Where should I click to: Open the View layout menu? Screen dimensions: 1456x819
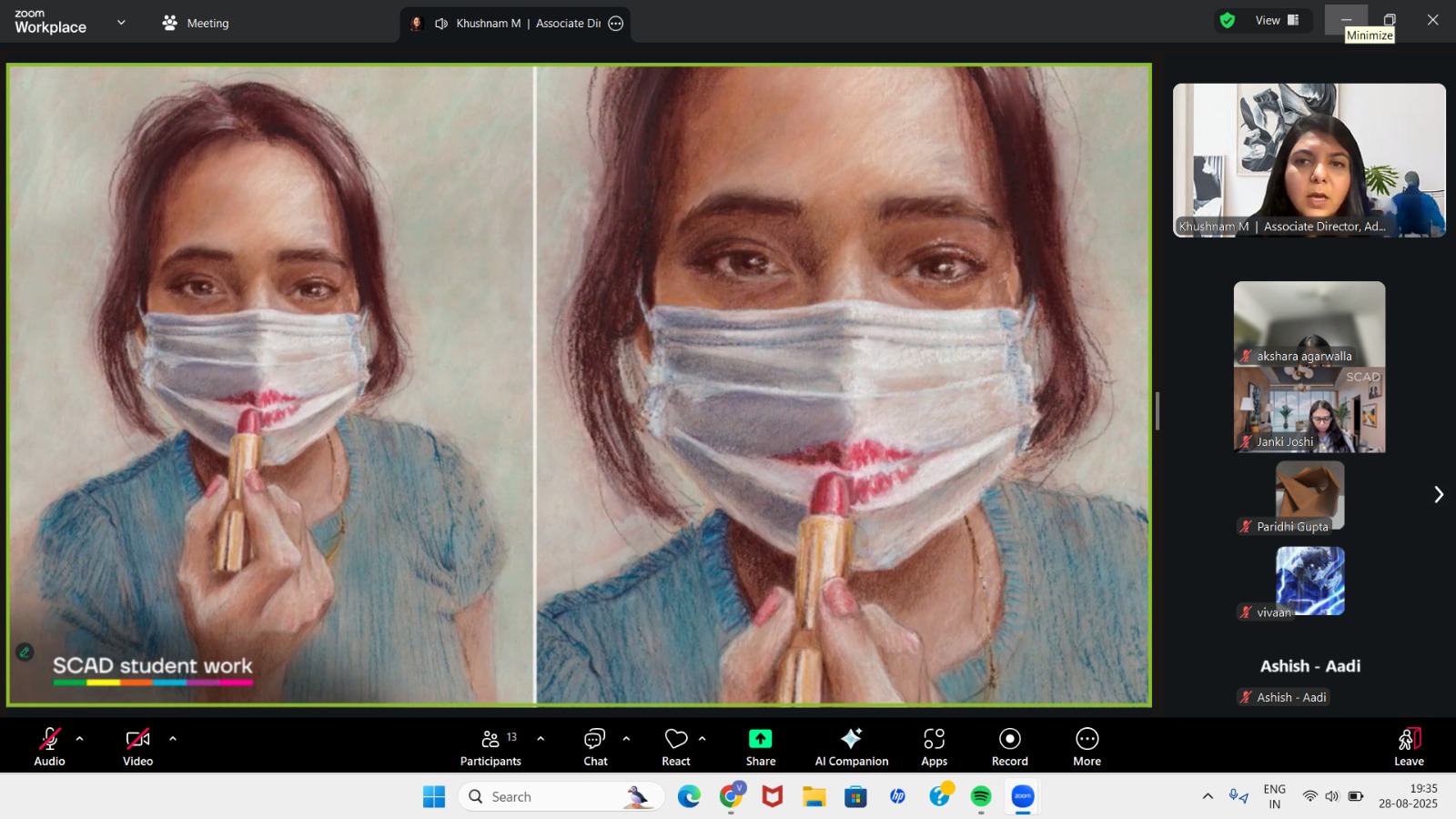[x=1277, y=21]
